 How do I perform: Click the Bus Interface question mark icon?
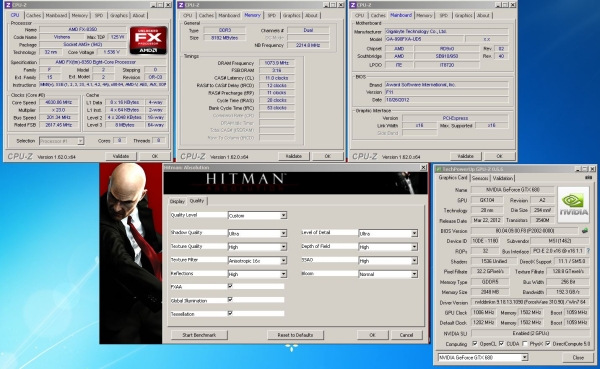[x=588, y=251]
